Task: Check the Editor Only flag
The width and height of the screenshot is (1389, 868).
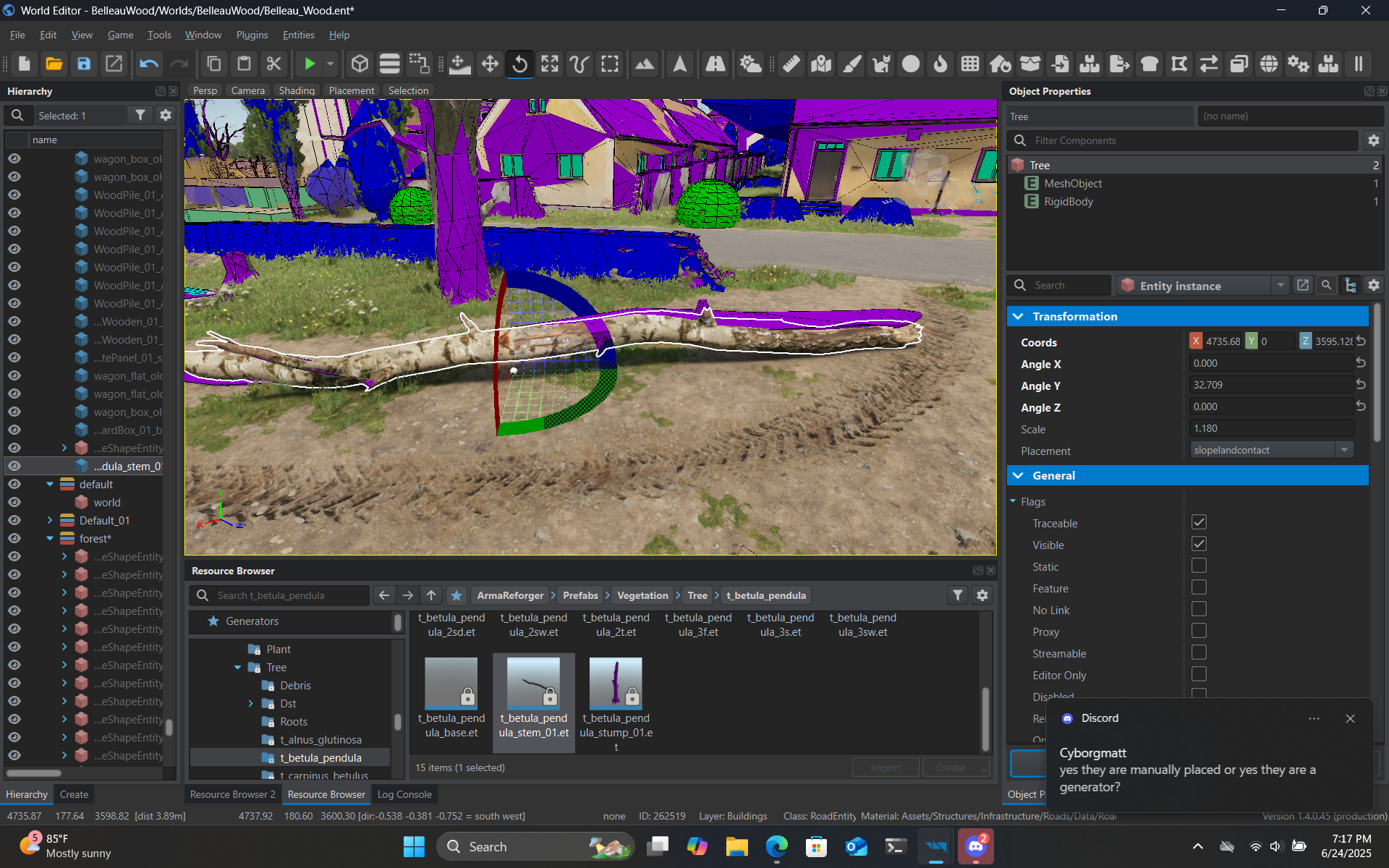Action: [1199, 674]
